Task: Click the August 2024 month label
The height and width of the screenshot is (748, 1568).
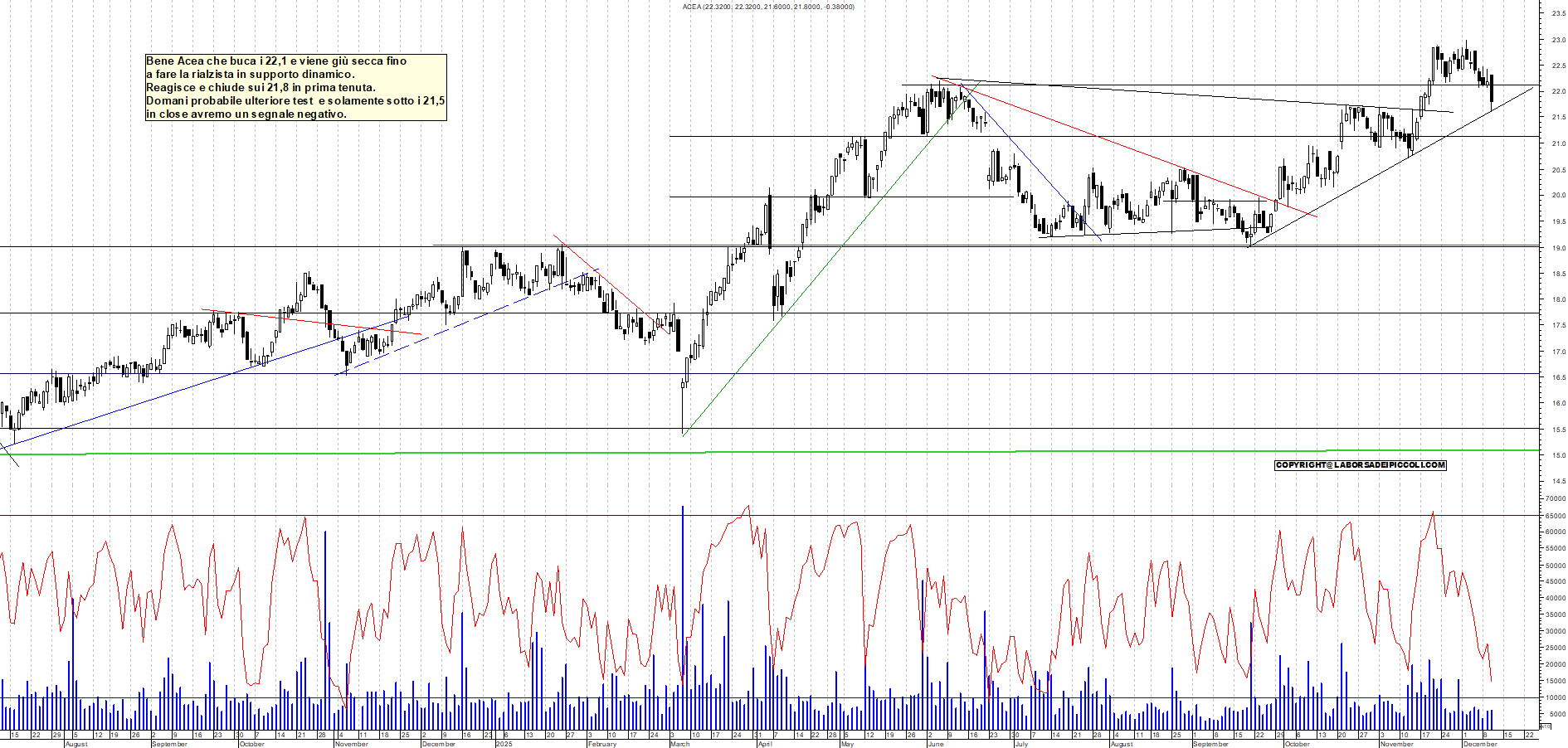Action: pyautogui.click(x=75, y=744)
